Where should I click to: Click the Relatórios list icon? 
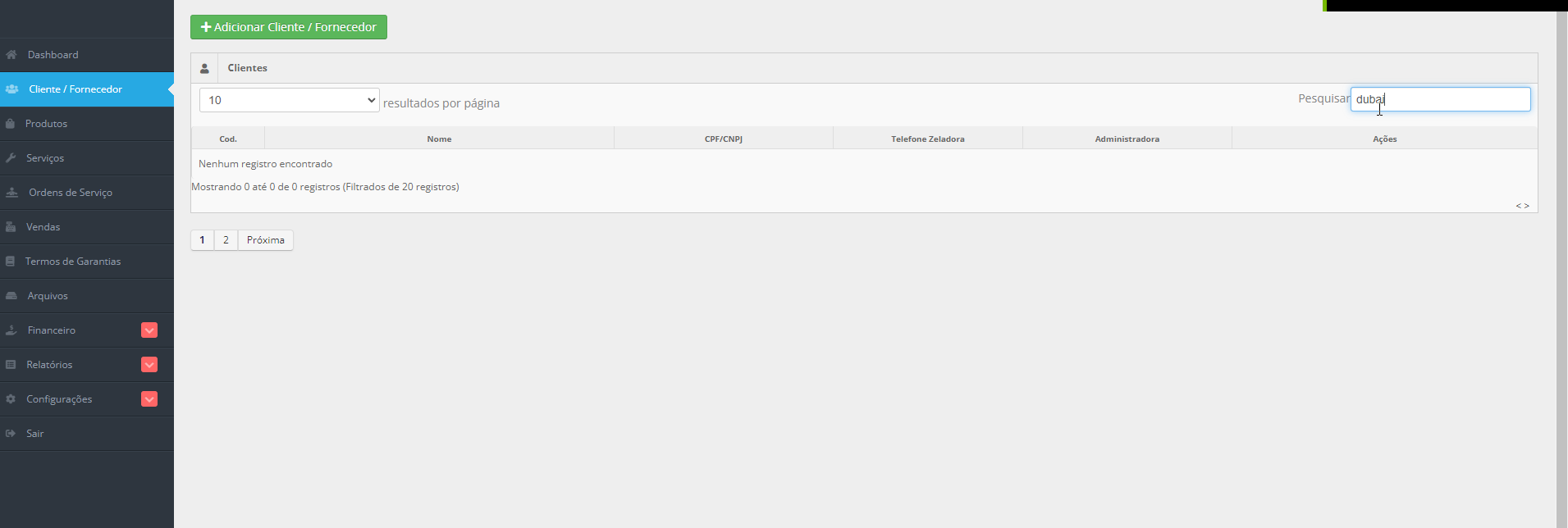tap(11, 365)
